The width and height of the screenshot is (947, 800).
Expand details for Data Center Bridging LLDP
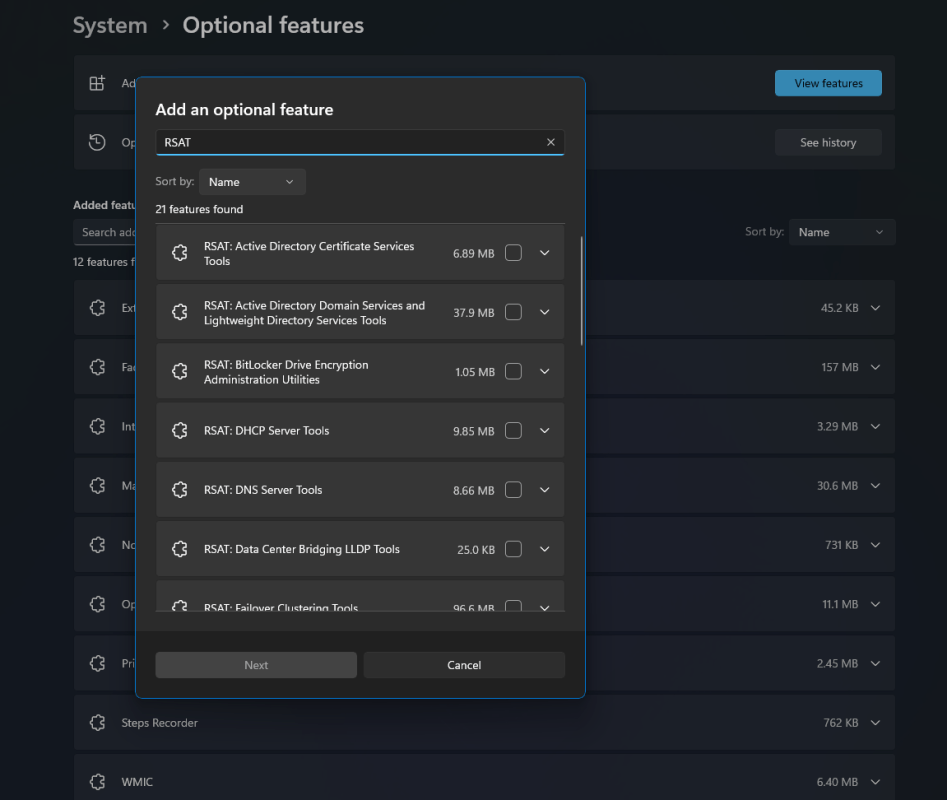(x=545, y=549)
